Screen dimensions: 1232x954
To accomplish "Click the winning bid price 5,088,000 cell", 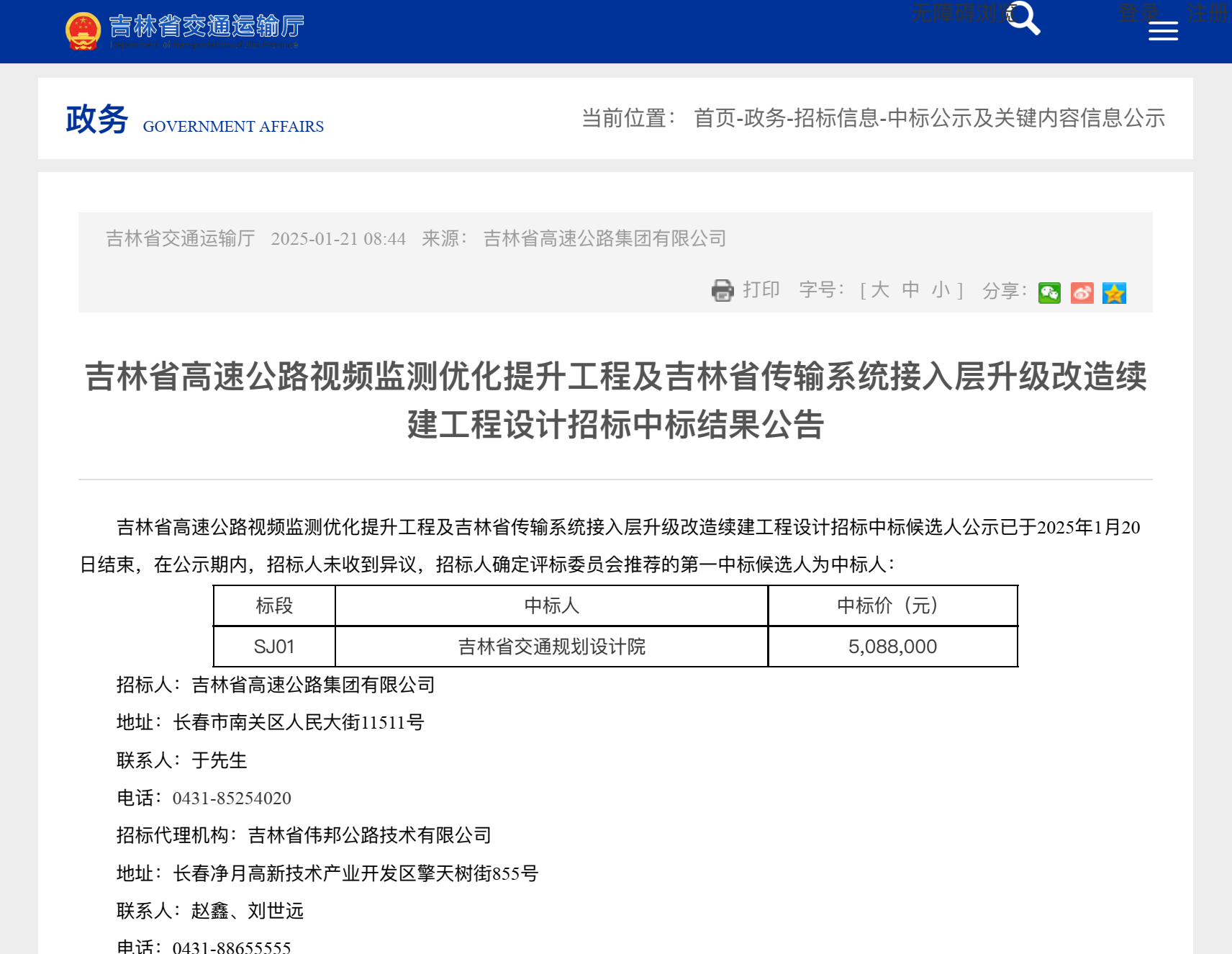I will [x=892, y=647].
